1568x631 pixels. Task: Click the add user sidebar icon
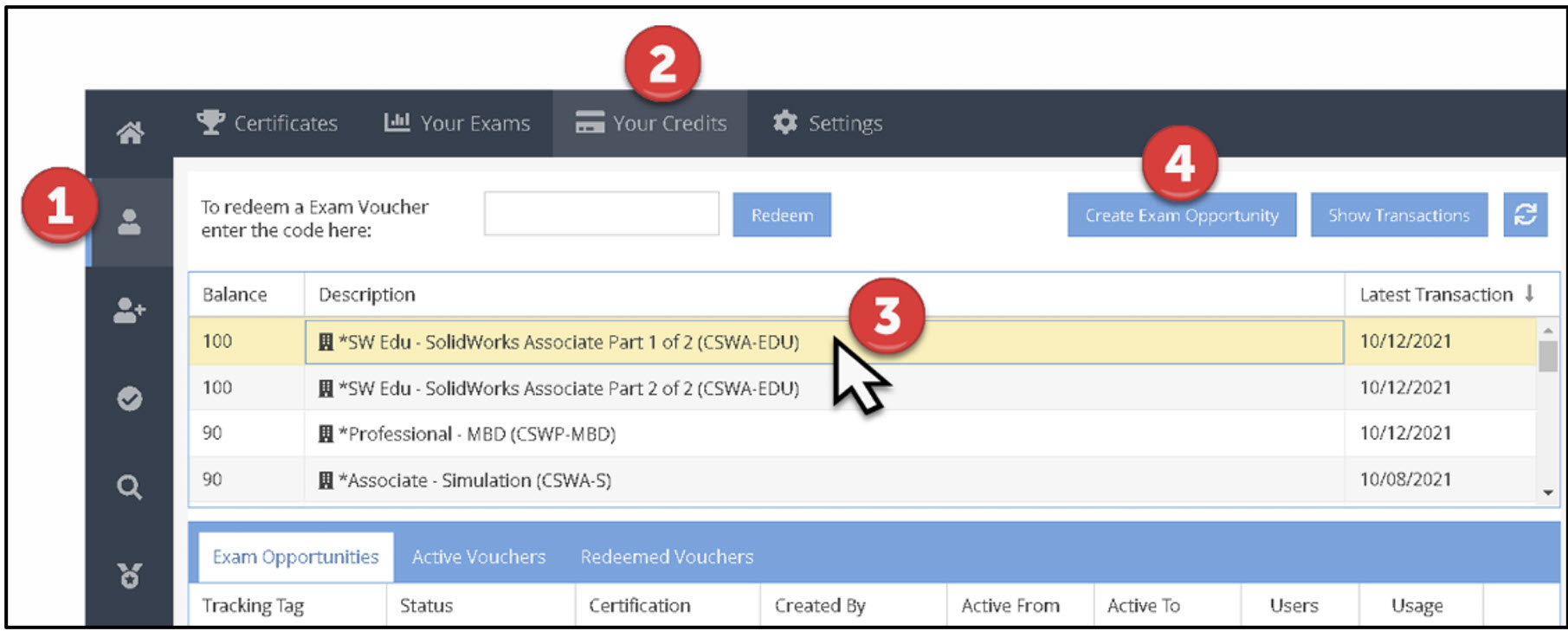tap(130, 310)
